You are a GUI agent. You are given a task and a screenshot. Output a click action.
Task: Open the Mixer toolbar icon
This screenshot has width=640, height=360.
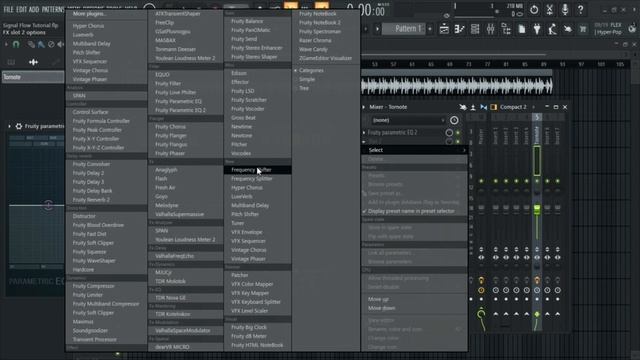click(491, 29)
